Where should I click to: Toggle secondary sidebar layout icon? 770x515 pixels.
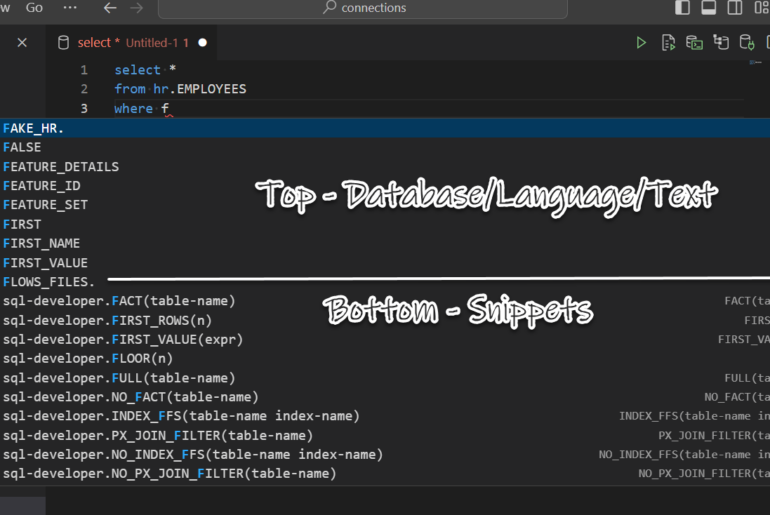click(735, 7)
